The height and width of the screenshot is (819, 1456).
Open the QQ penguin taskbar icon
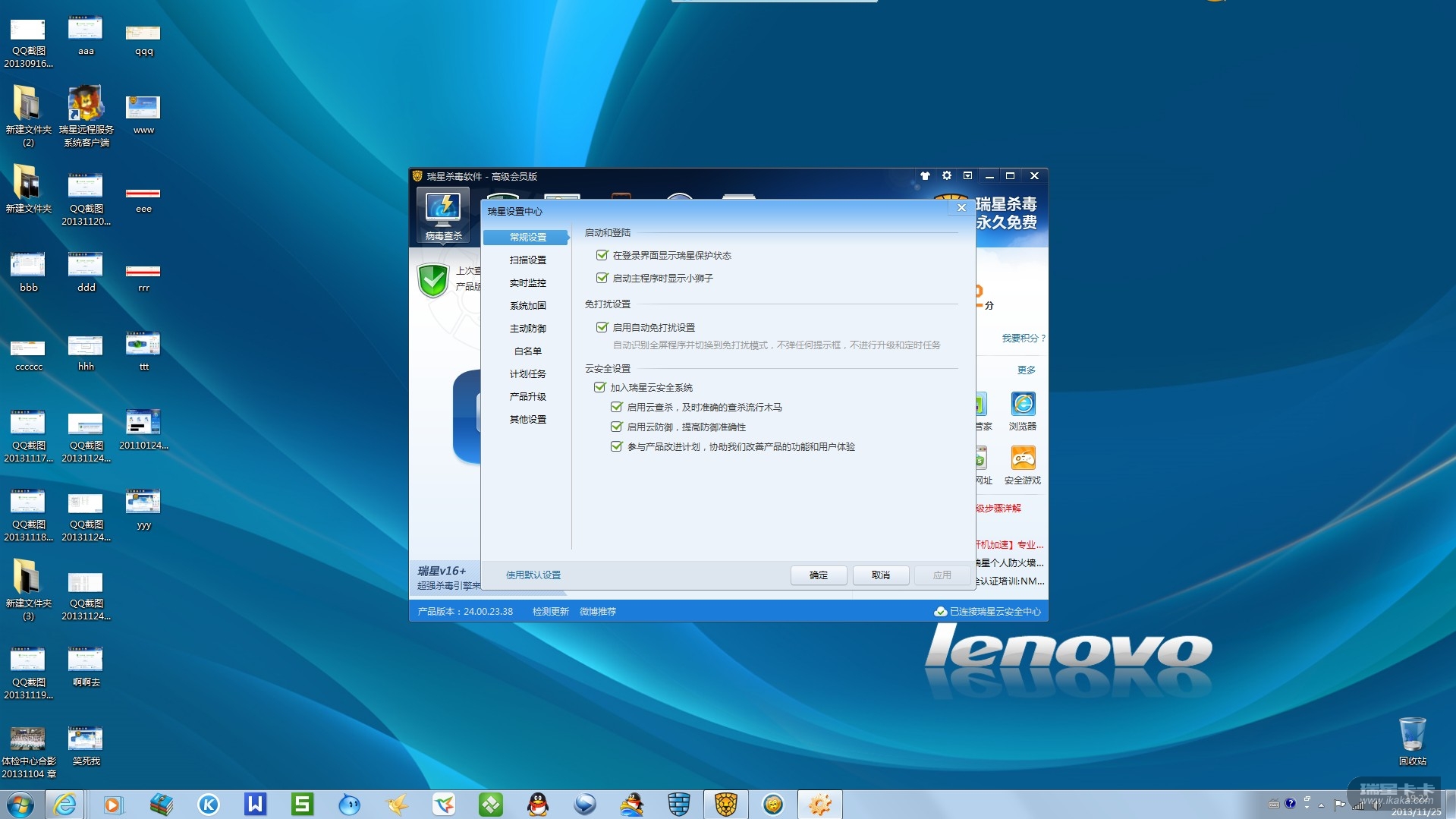tap(538, 804)
